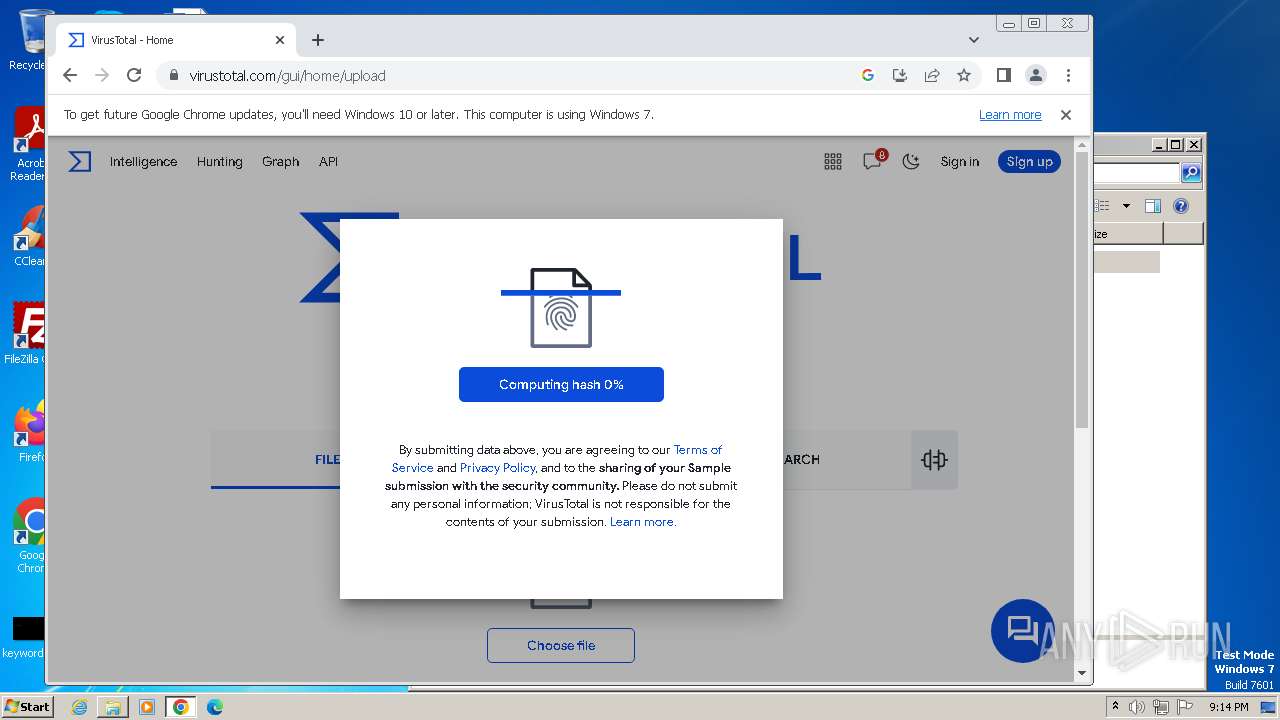Show hidden tray icons arrow
The width and height of the screenshot is (1280, 720).
[1115, 707]
